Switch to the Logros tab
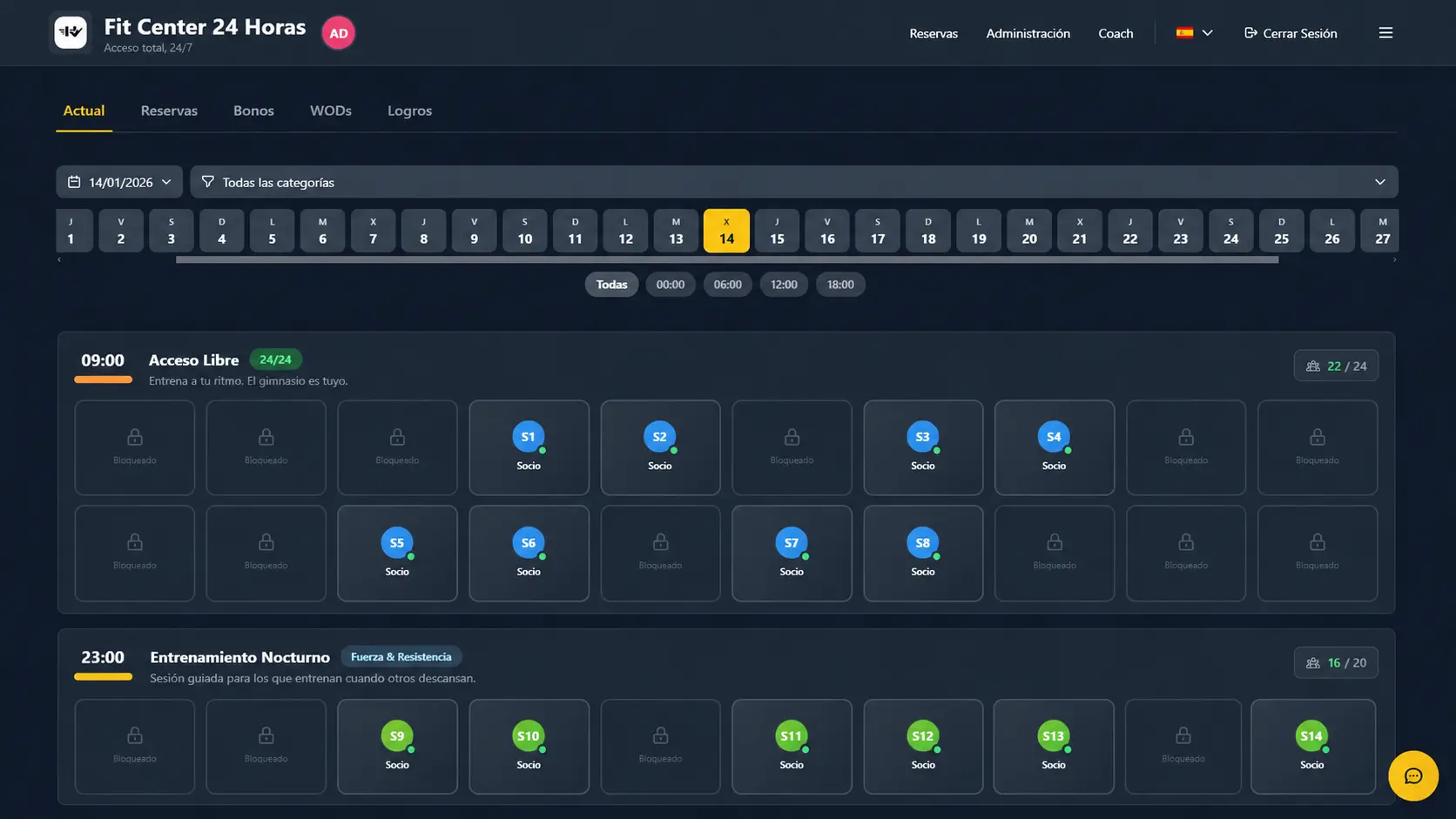 [409, 111]
